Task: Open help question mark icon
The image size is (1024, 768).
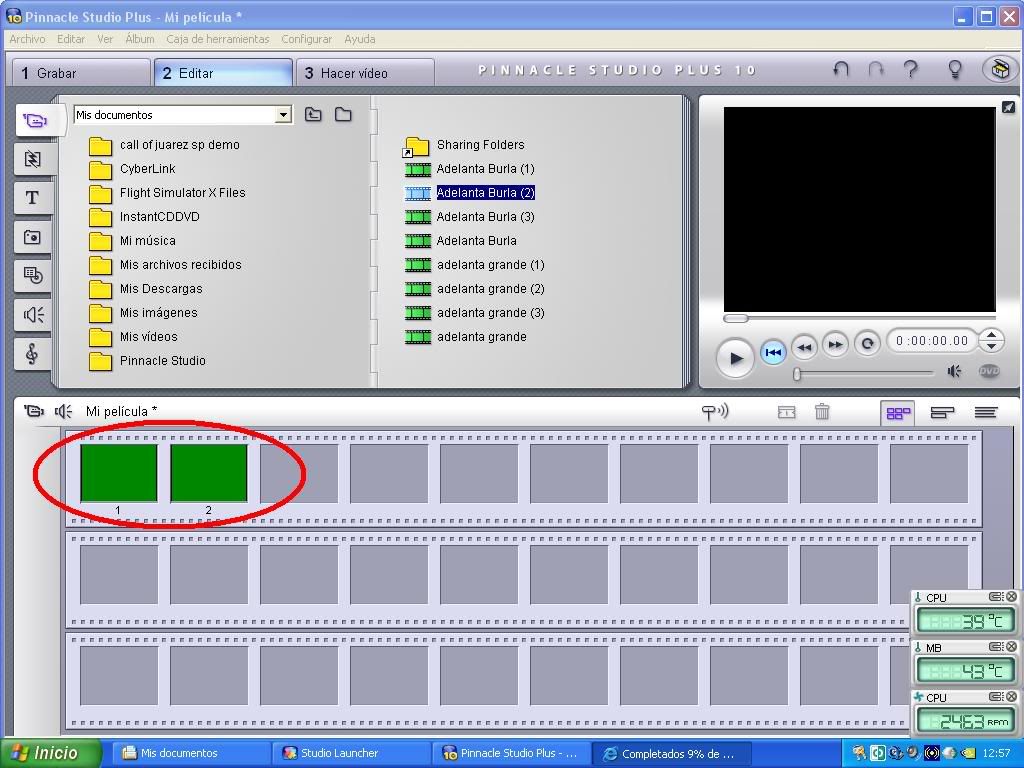Action: pyautogui.click(x=910, y=69)
